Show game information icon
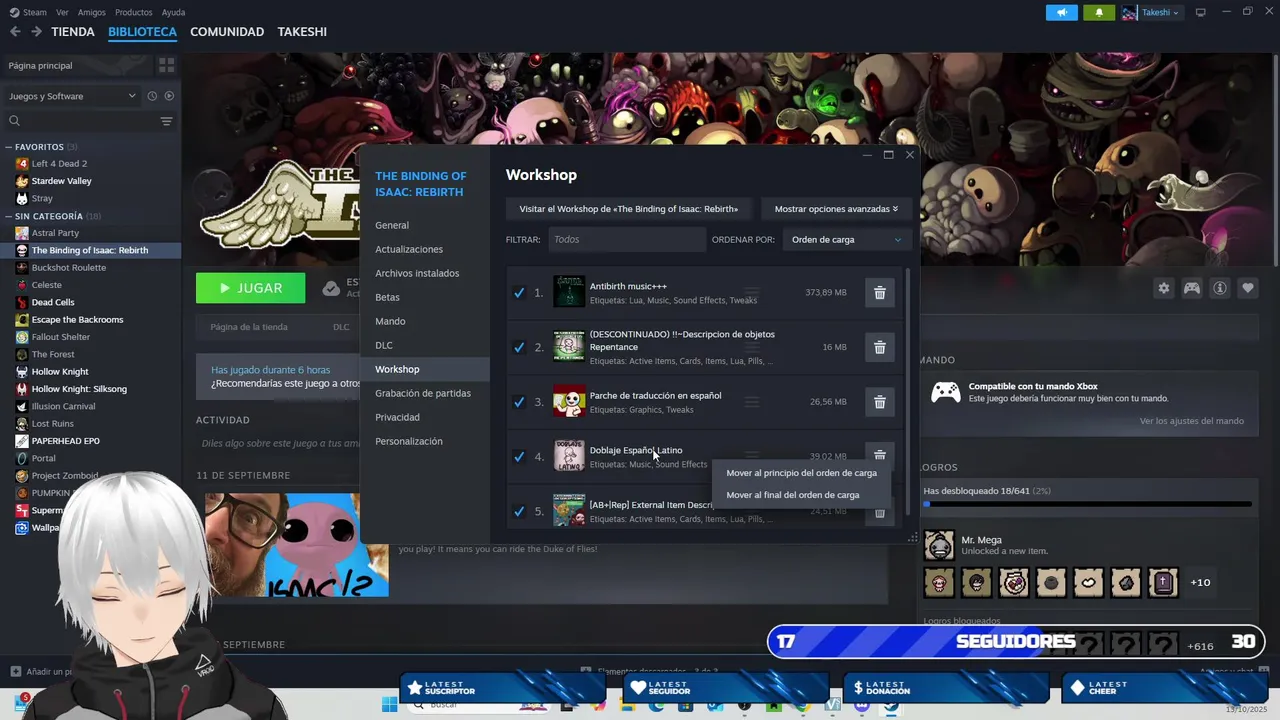 (1220, 288)
